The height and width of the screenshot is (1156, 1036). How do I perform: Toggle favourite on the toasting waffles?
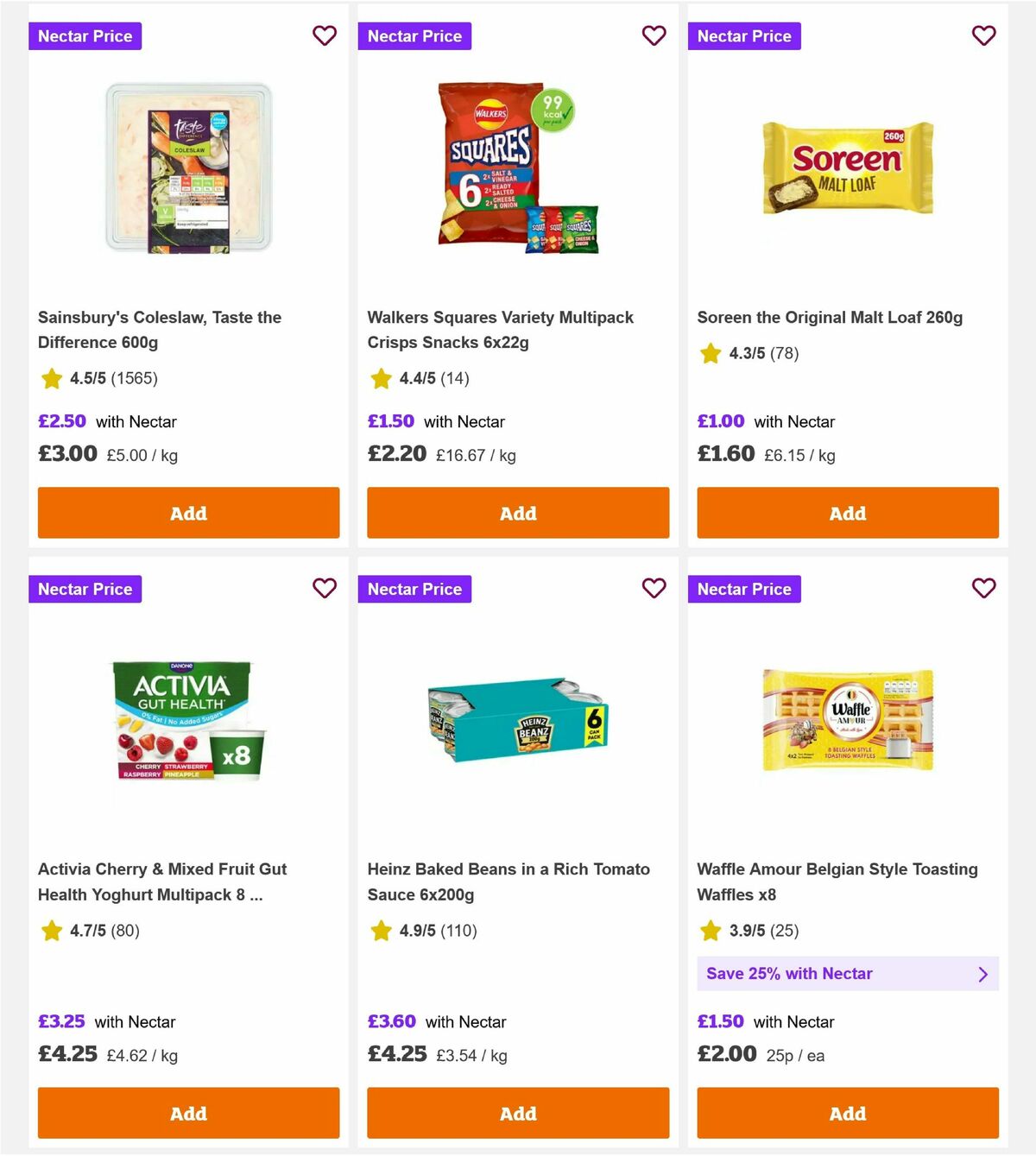point(984,589)
